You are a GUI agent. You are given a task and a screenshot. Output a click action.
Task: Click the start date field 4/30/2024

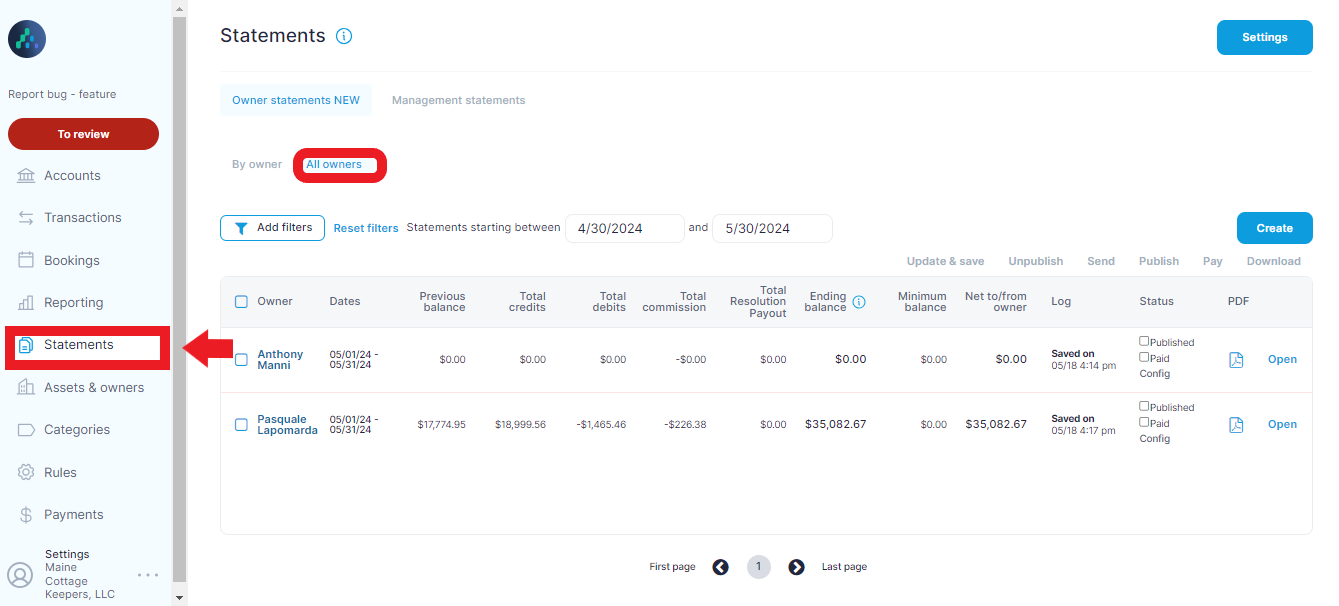tap(625, 228)
